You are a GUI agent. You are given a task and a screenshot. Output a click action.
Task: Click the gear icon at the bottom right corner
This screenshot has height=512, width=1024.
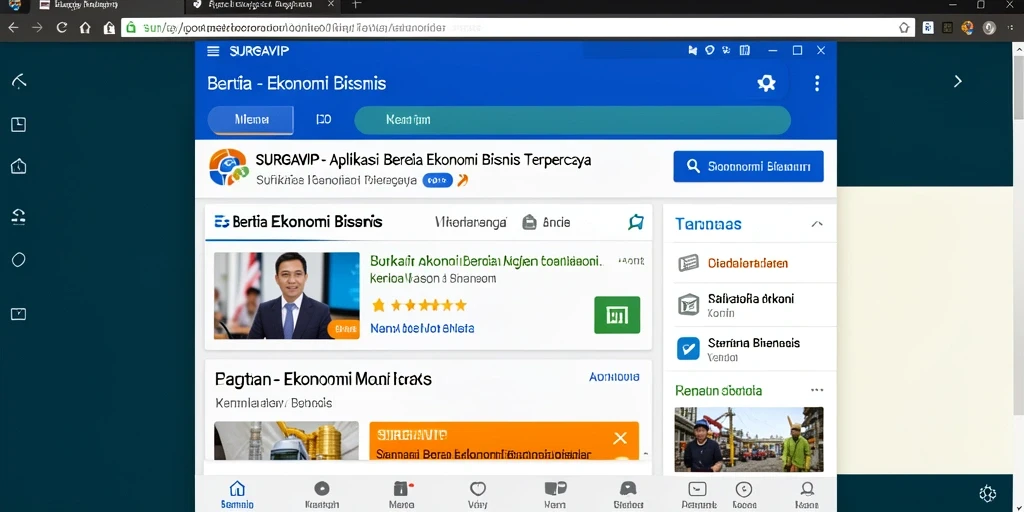[x=987, y=493]
